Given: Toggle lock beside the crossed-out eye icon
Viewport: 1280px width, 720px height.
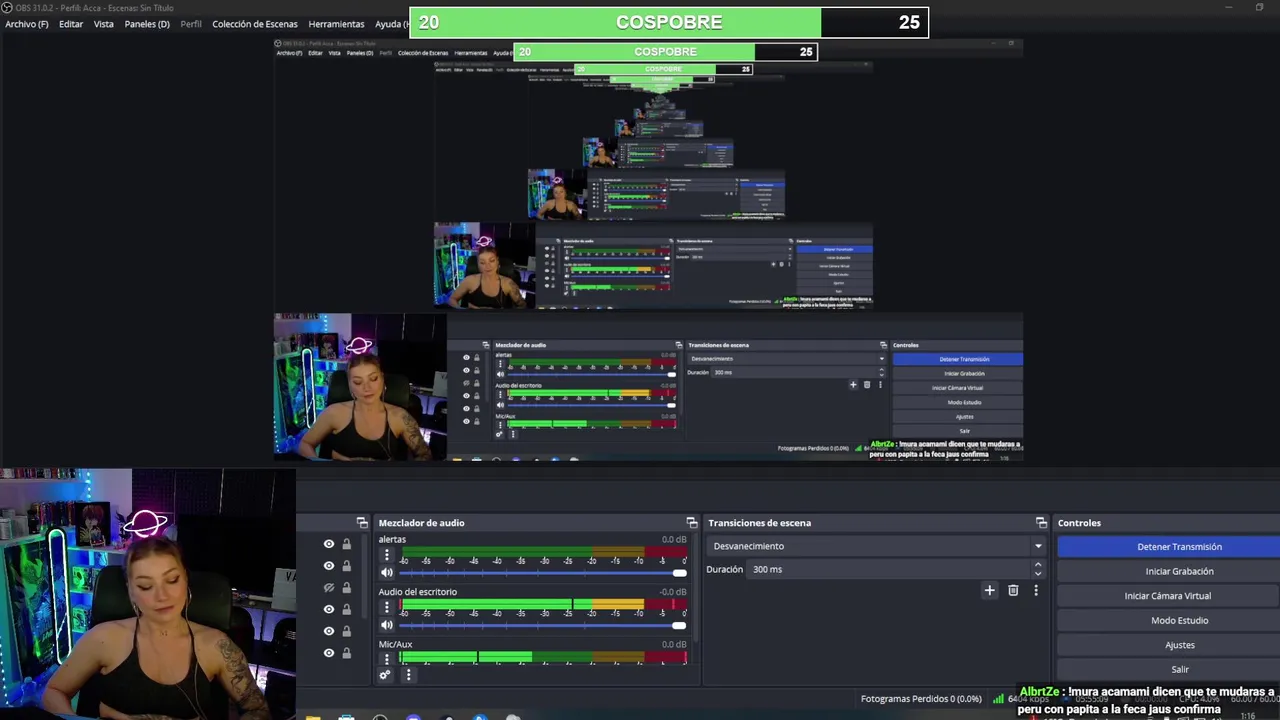Looking at the screenshot, I should [347, 588].
